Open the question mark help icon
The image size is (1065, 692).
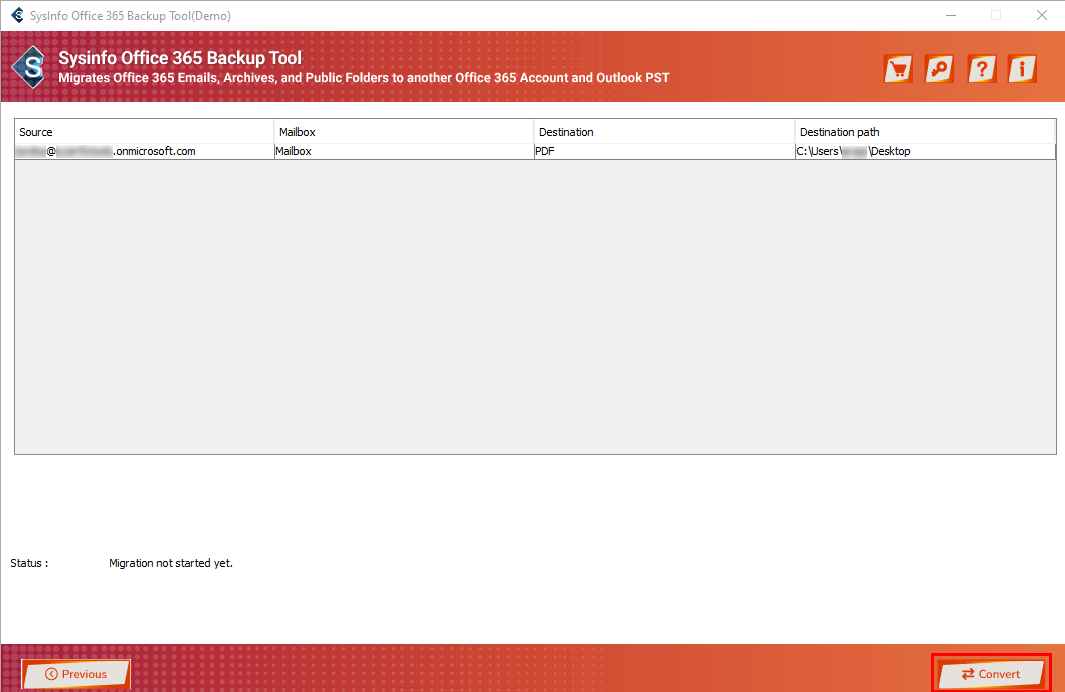pyautogui.click(x=981, y=69)
